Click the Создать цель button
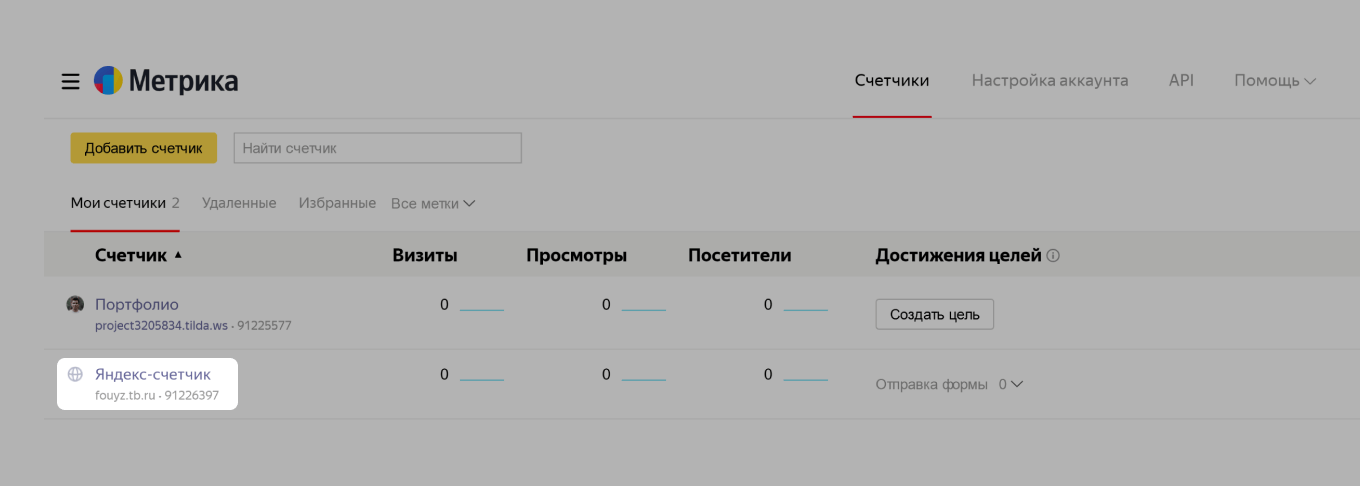 (934, 314)
